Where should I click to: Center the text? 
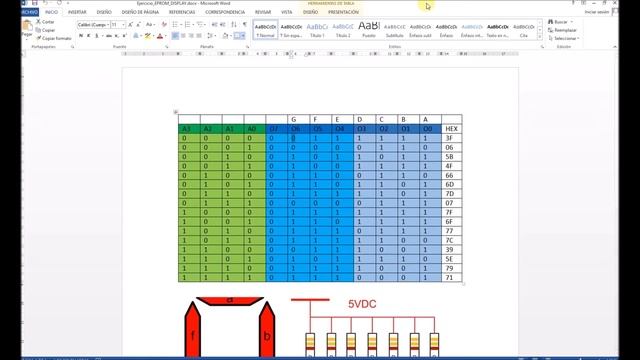click(183, 36)
